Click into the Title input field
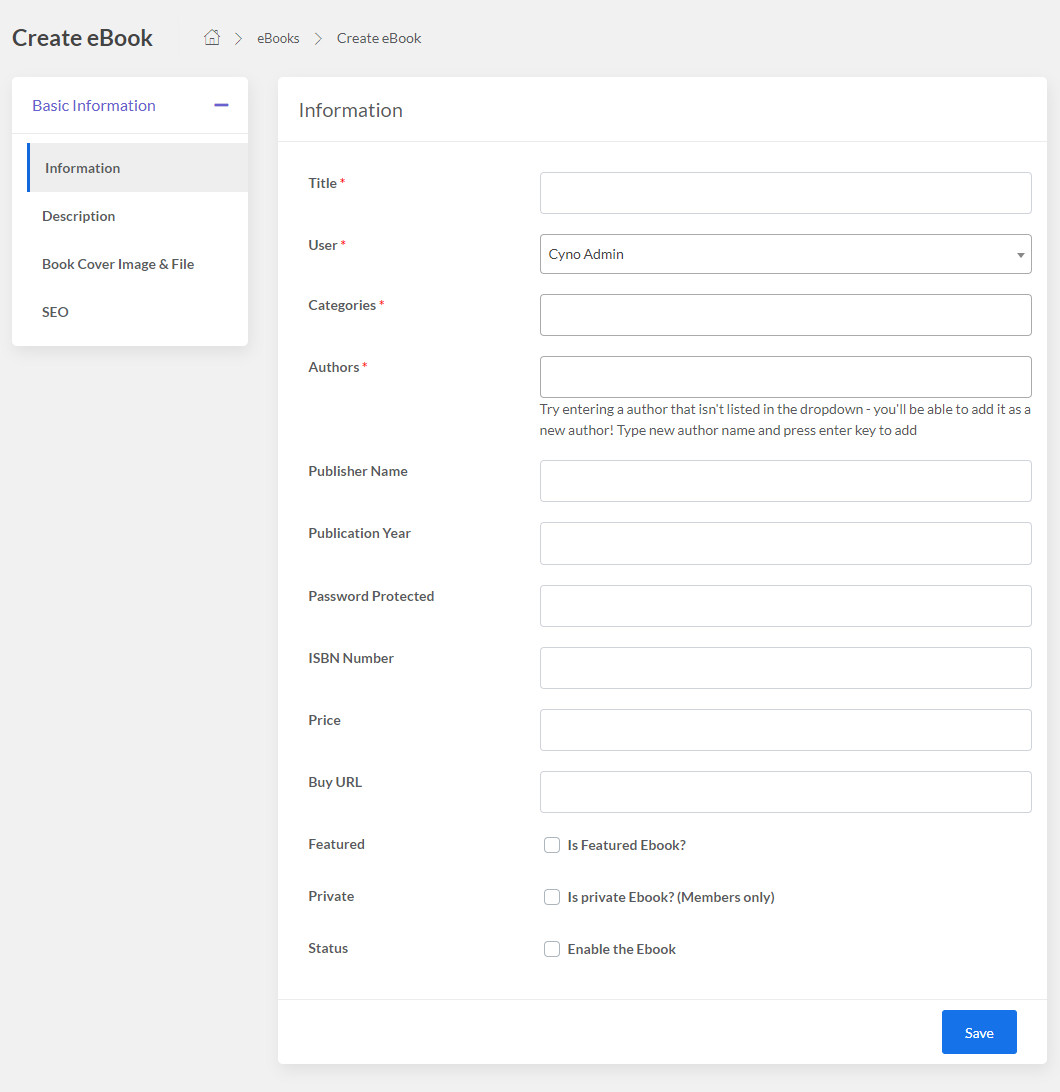Viewport: 1060px width, 1092px height. [785, 193]
